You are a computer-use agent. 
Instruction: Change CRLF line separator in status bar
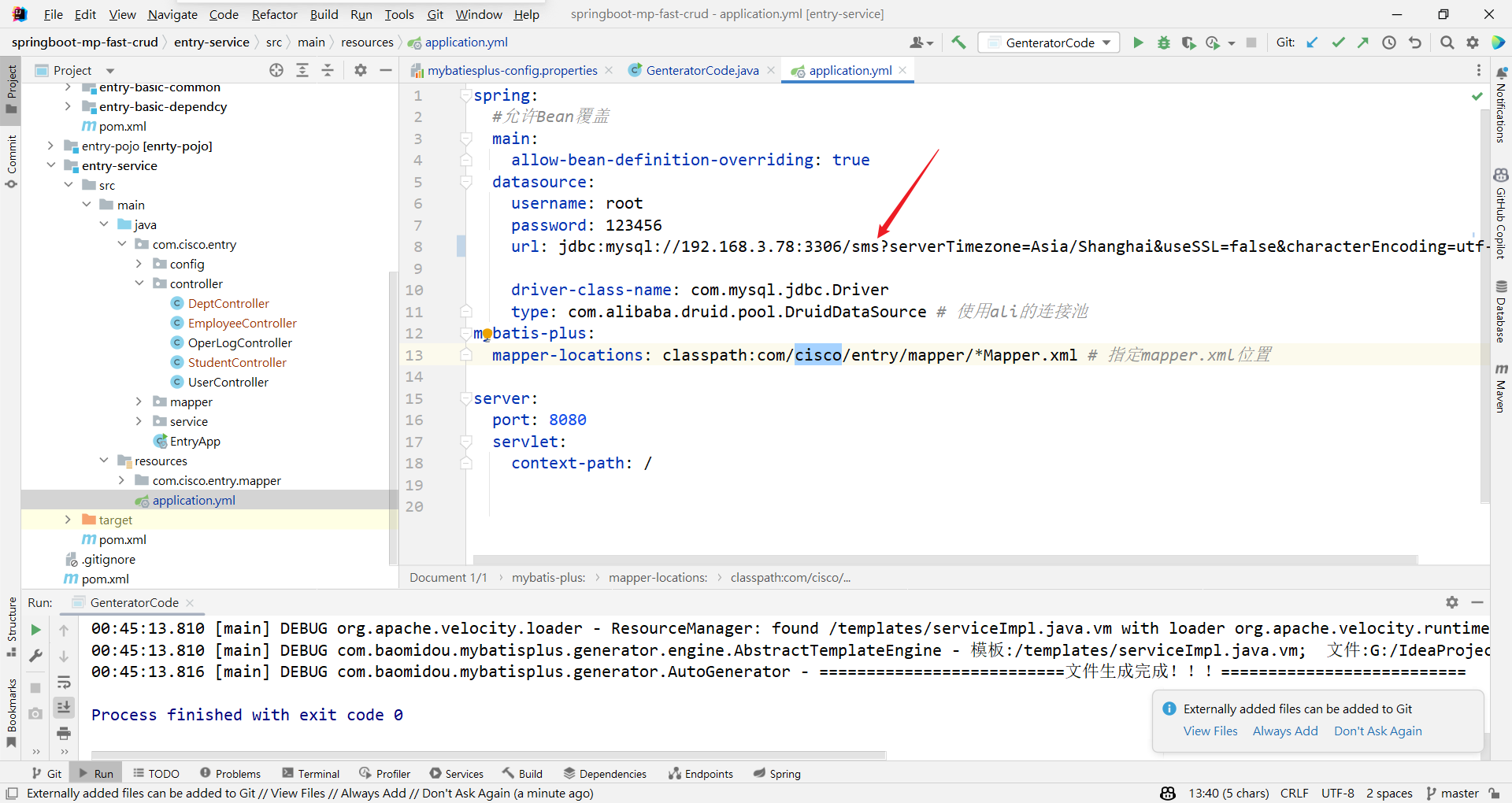pyautogui.click(x=1294, y=793)
